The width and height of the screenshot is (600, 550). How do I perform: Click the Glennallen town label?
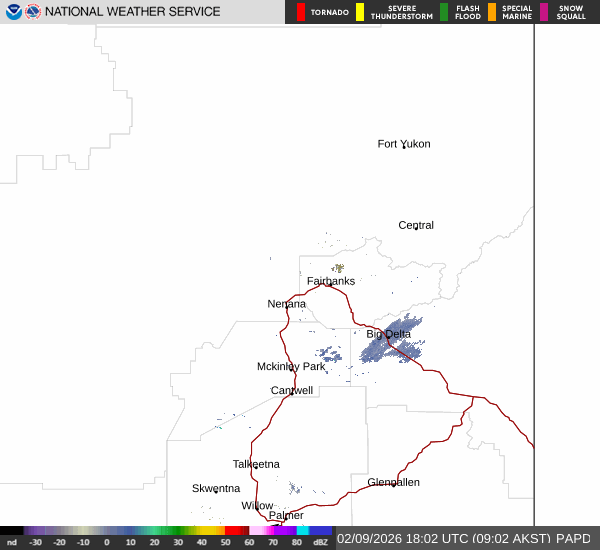(393, 482)
